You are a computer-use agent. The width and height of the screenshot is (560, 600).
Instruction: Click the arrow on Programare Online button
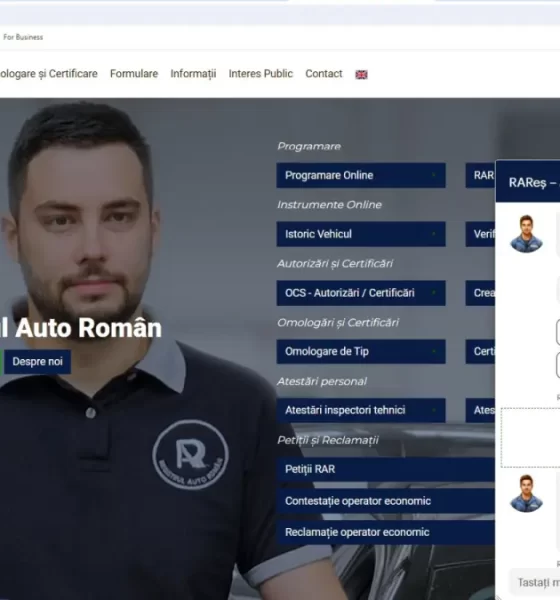(x=434, y=175)
